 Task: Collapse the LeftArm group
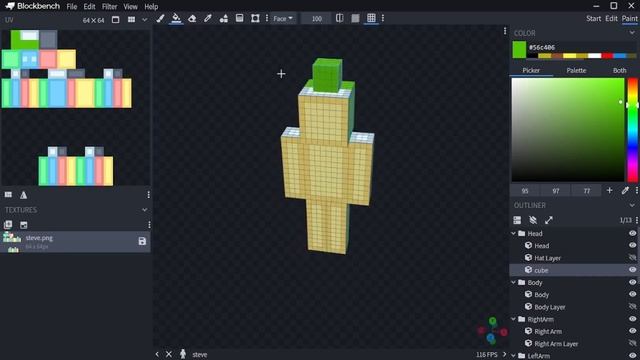coord(513,356)
